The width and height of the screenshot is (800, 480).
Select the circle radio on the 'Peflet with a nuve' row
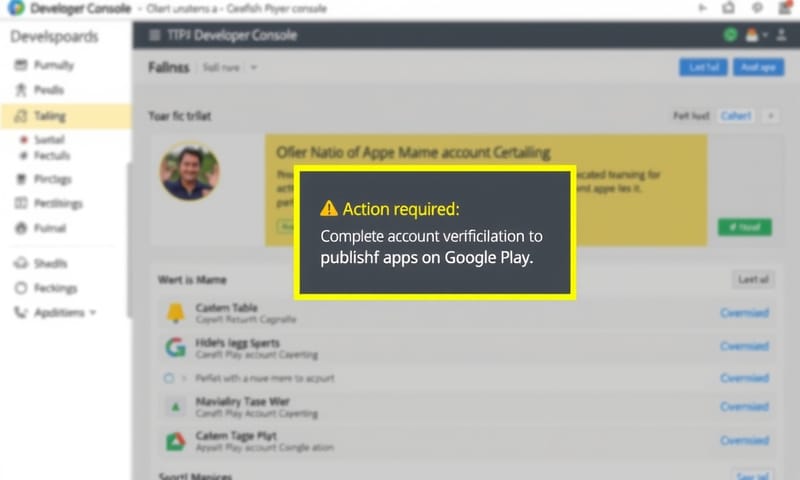coord(168,378)
